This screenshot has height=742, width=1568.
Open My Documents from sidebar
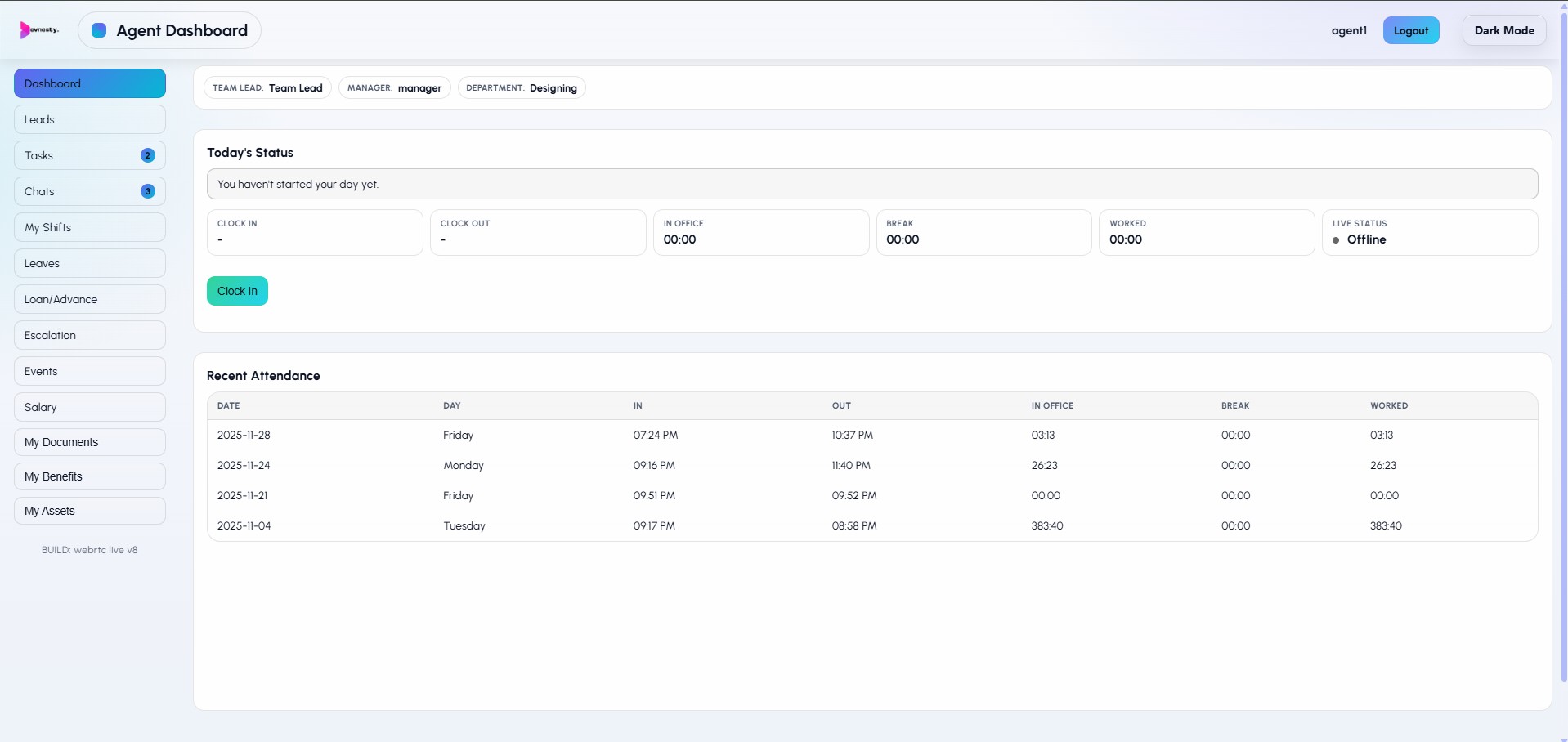coord(89,442)
